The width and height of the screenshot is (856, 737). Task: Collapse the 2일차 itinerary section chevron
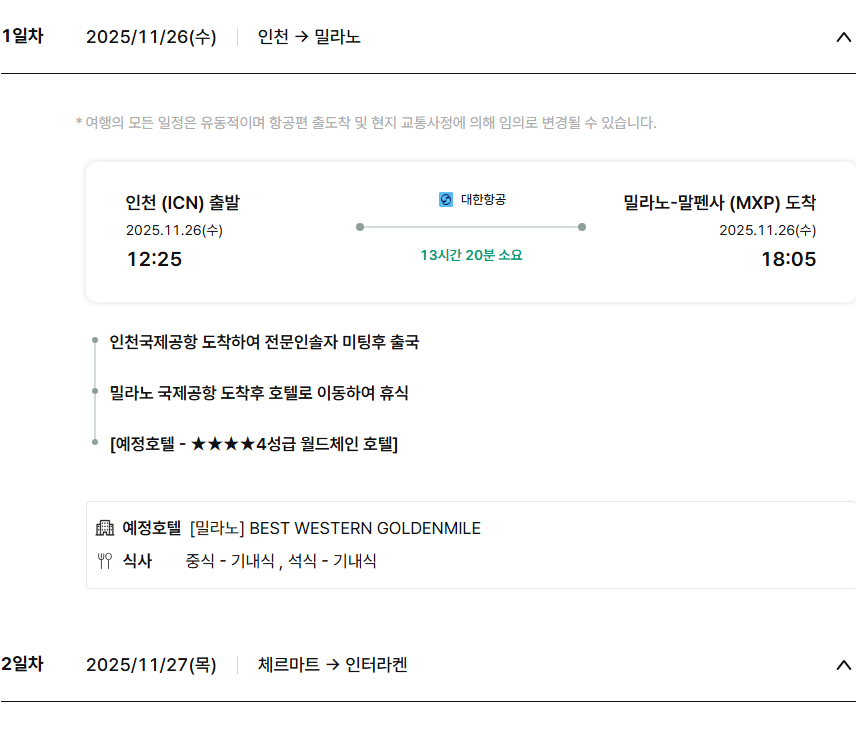click(x=843, y=665)
